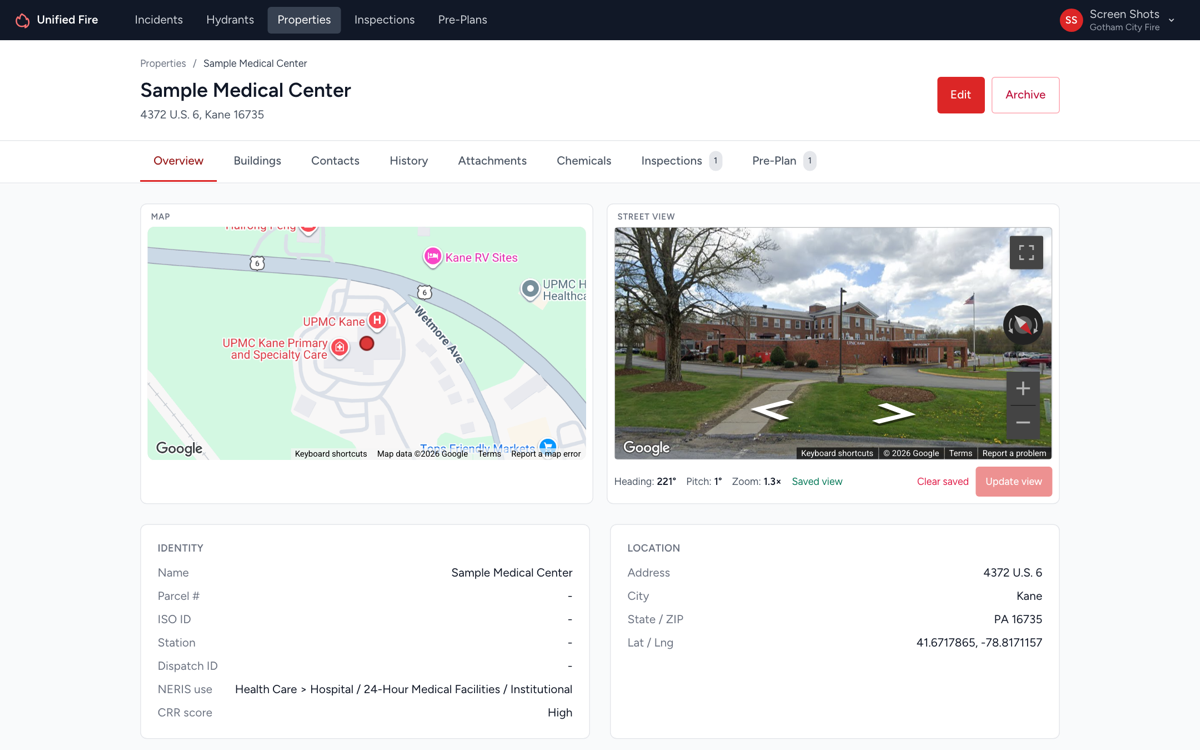The height and width of the screenshot is (750, 1200).
Task: Switch to the History tab
Action: click(x=409, y=161)
